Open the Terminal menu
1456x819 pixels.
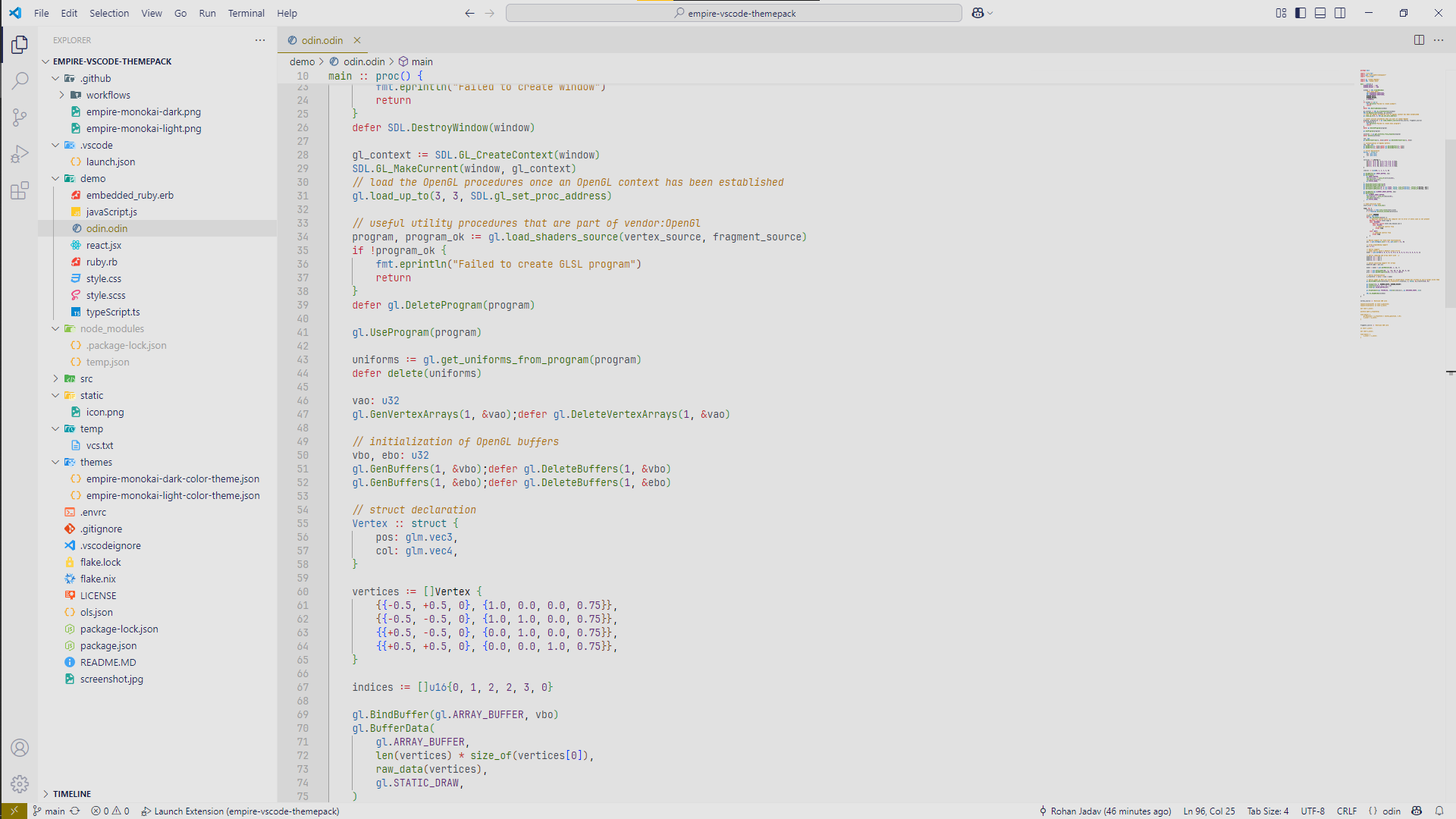click(246, 13)
